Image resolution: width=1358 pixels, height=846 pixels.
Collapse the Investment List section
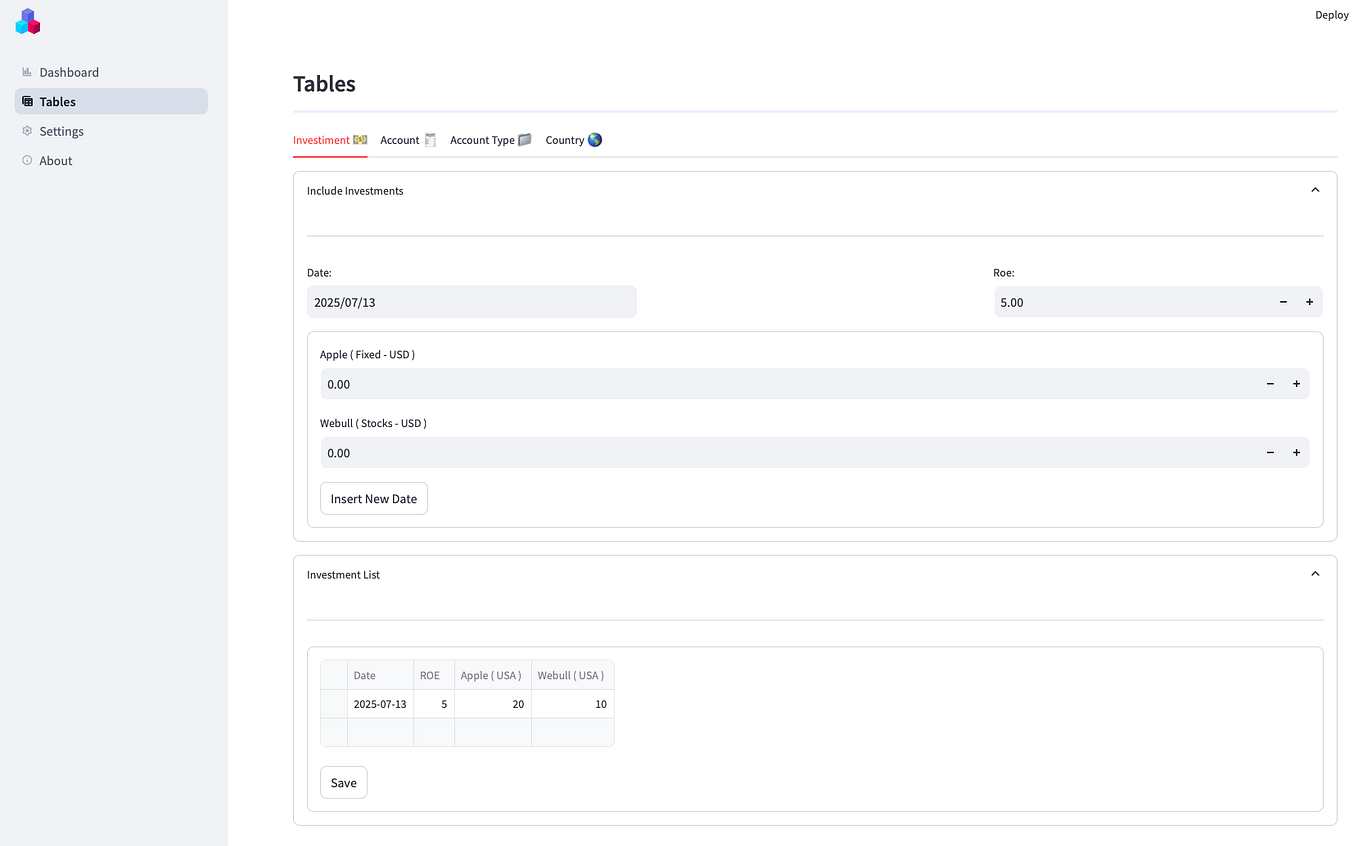tap(1315, 573)
